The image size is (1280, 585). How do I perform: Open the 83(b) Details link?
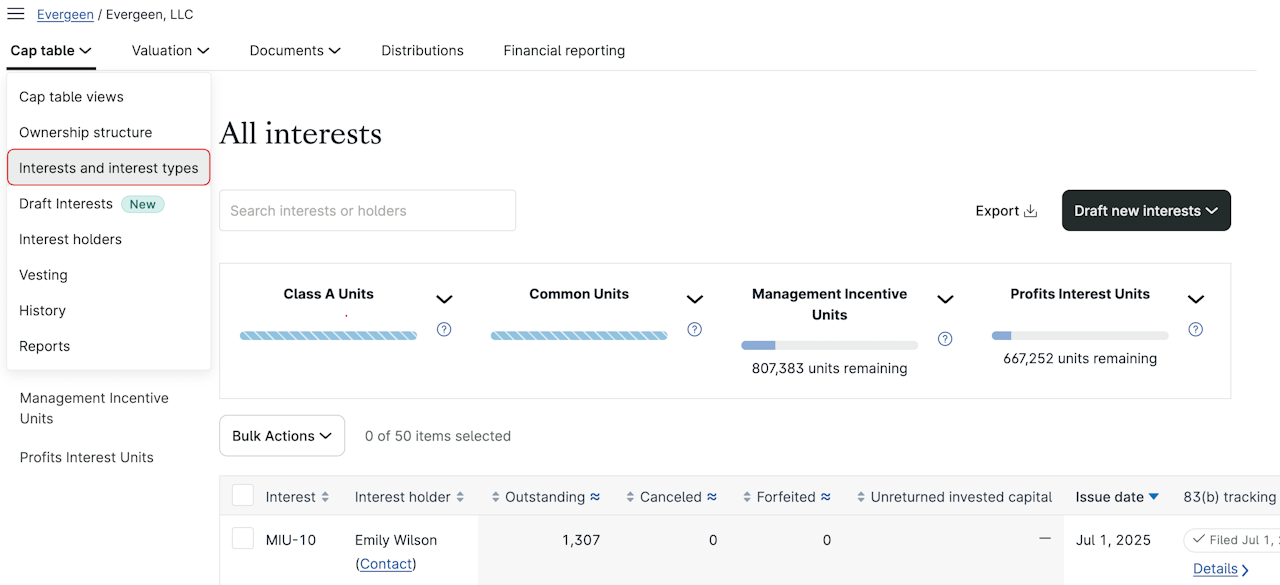point(1215,569)
